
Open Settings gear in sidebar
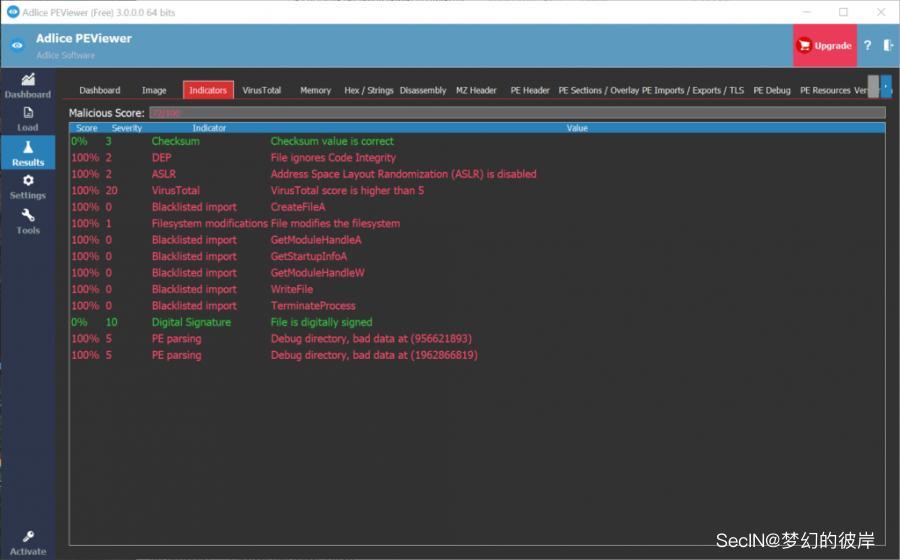[x=28, y=187]
